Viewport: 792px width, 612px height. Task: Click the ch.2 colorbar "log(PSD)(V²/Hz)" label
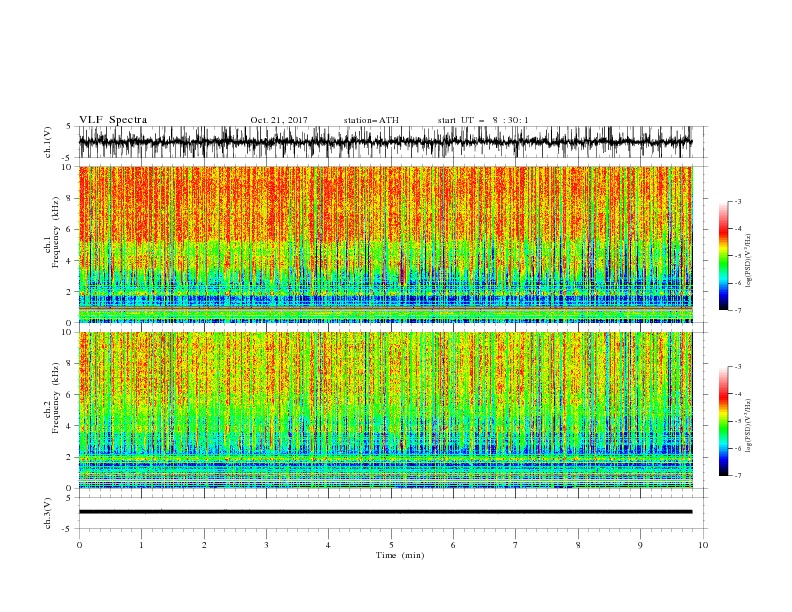(749, 426)
